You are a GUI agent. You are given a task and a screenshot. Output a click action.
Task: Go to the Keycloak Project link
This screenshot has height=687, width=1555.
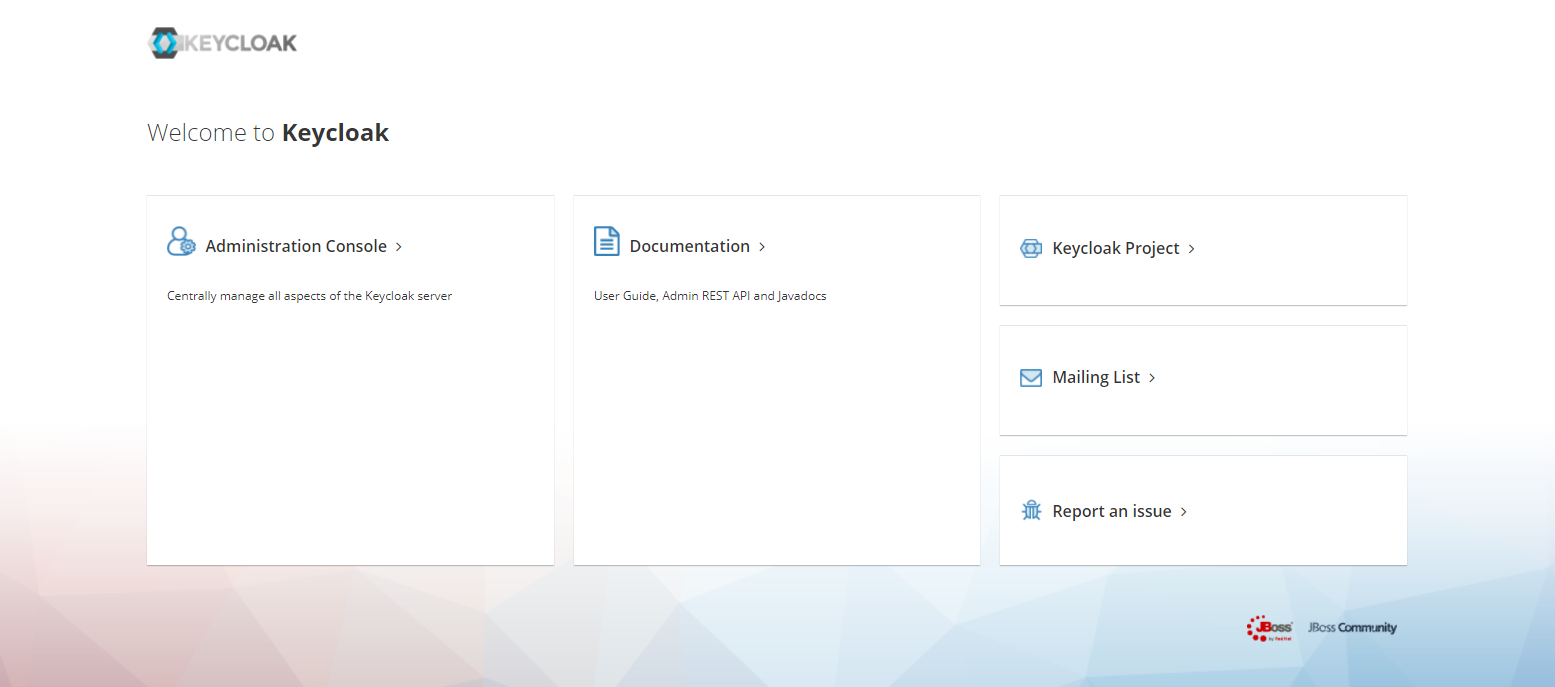[1116, 248]
